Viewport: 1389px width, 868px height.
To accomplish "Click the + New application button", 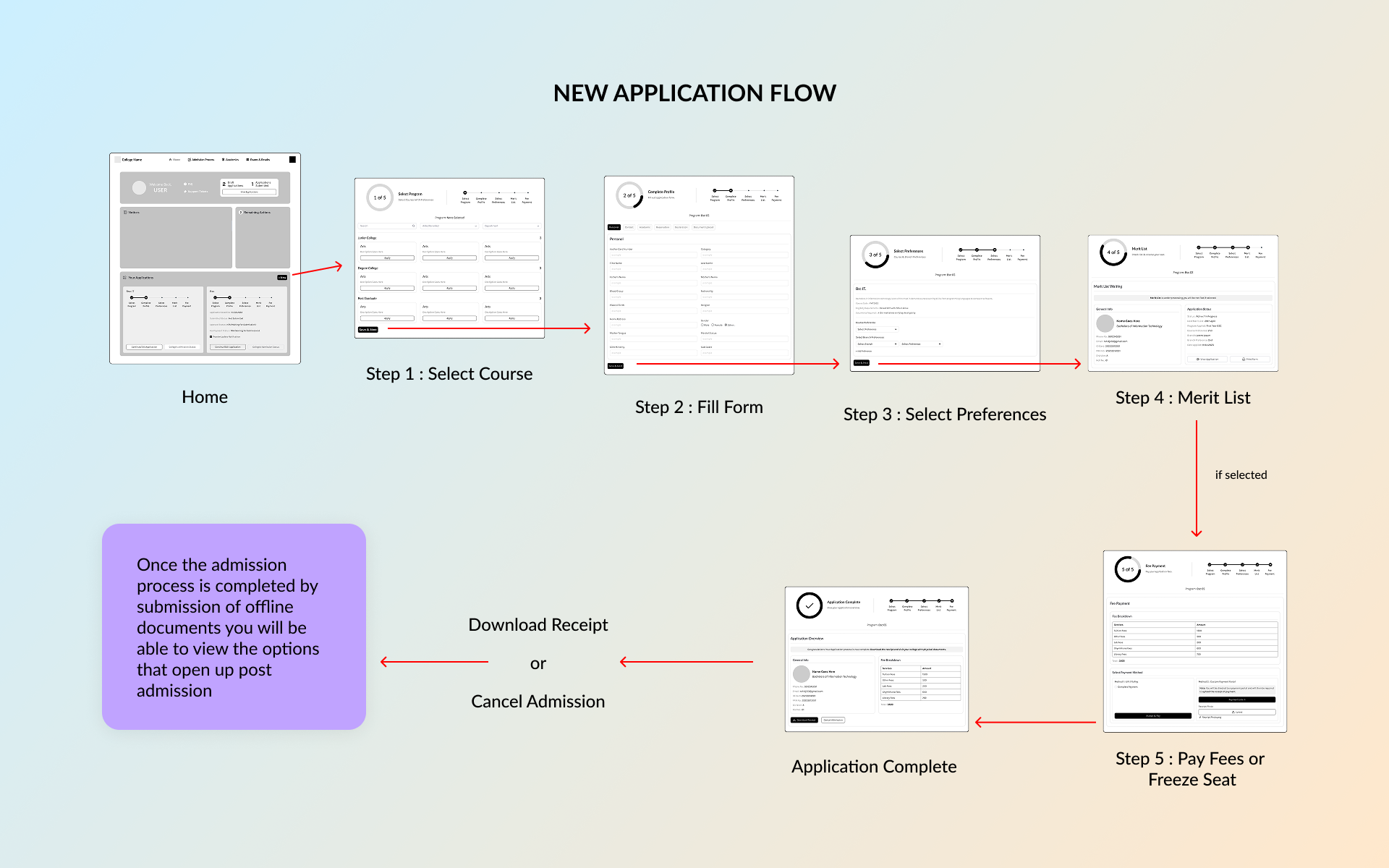I will (x=282, y=278).
